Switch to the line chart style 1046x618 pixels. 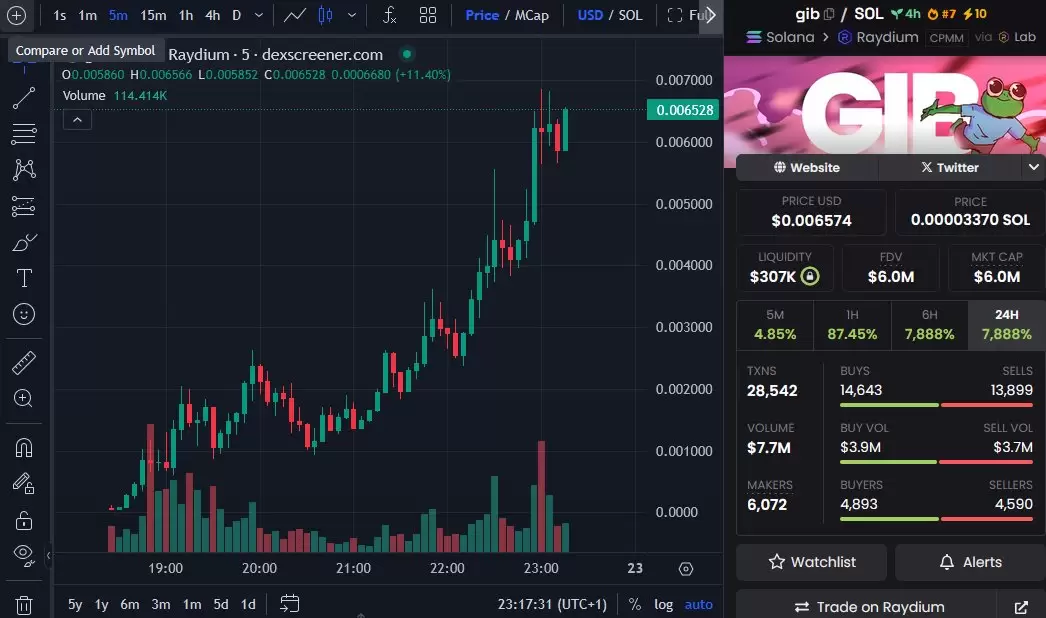pos(295,15)
